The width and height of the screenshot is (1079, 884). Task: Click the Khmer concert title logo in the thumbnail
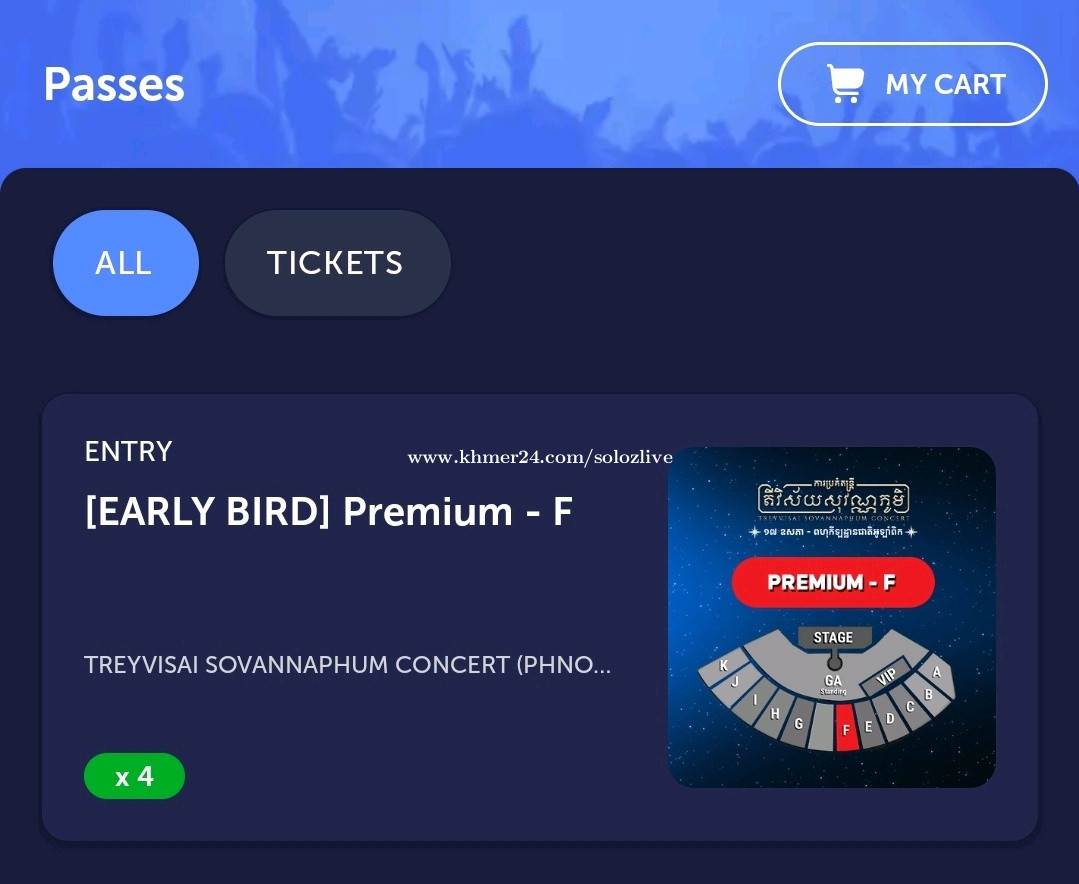[x=832, y=501]
